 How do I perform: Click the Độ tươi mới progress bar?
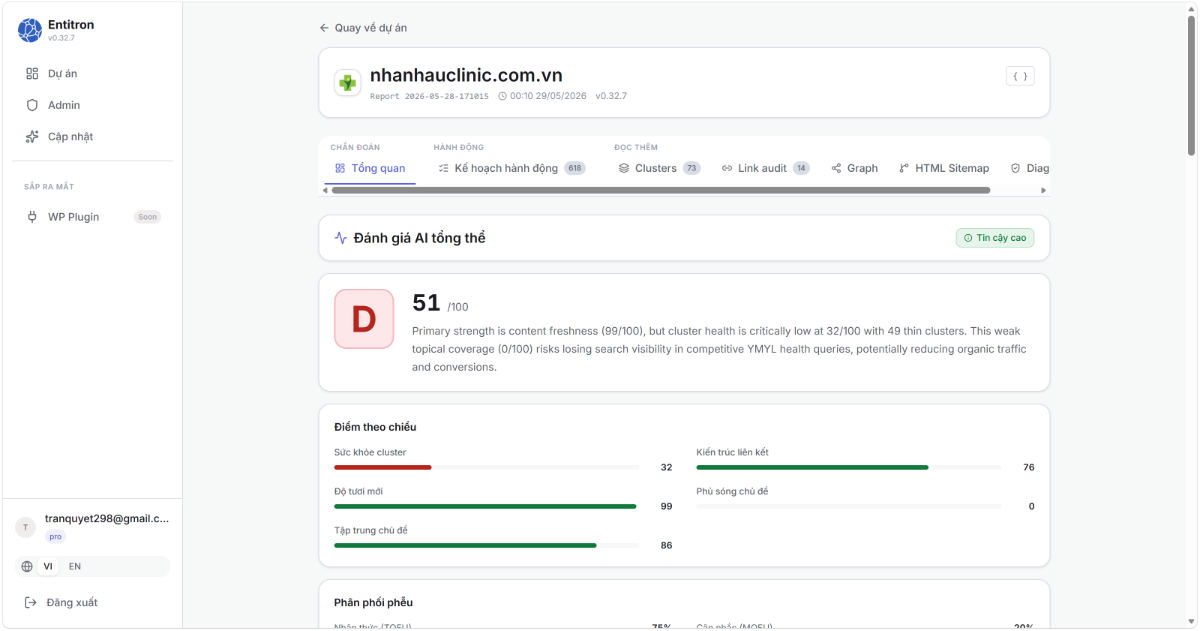click(485, 506)
